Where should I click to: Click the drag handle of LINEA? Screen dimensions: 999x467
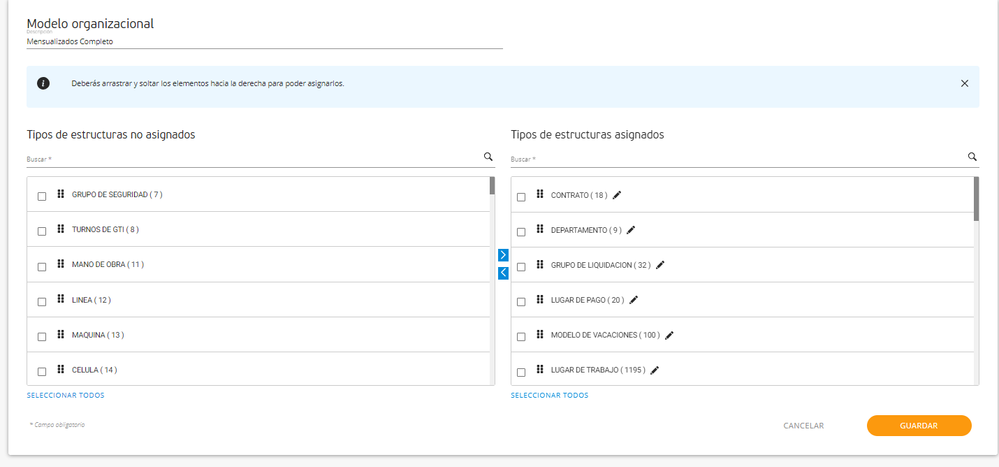(x=61, y=299)
